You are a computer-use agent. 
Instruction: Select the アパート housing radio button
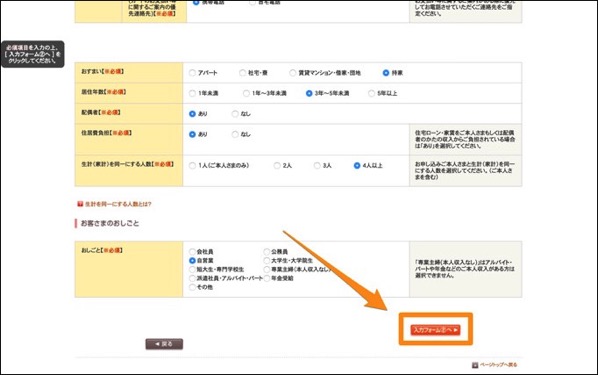pos(192,73)
